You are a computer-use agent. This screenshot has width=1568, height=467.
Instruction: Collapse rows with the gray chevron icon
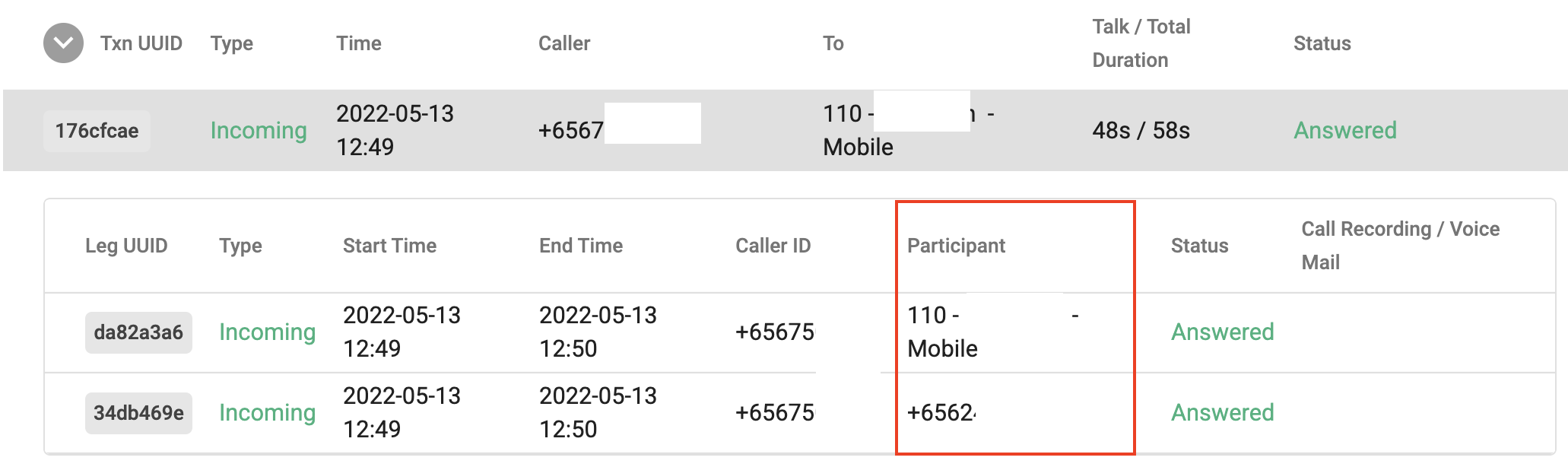(x=63, y=43)
